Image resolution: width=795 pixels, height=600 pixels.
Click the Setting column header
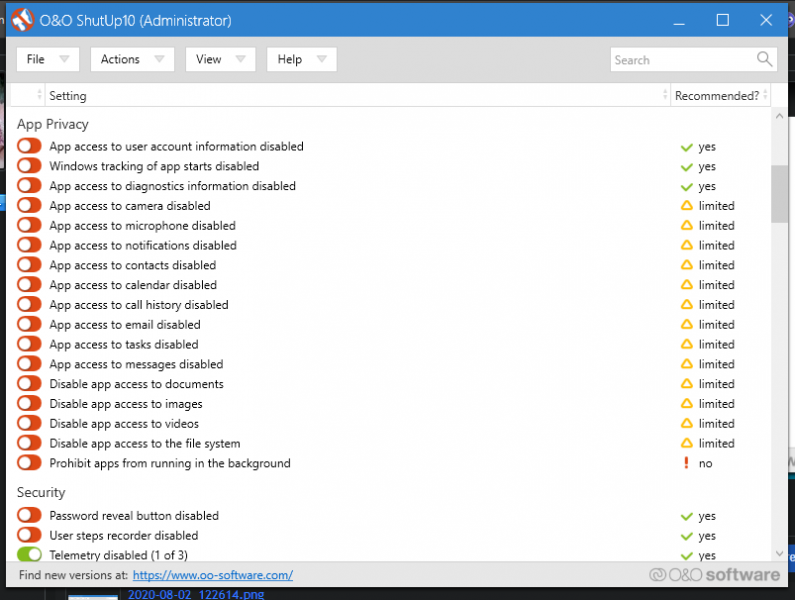(x=350, y=96)
